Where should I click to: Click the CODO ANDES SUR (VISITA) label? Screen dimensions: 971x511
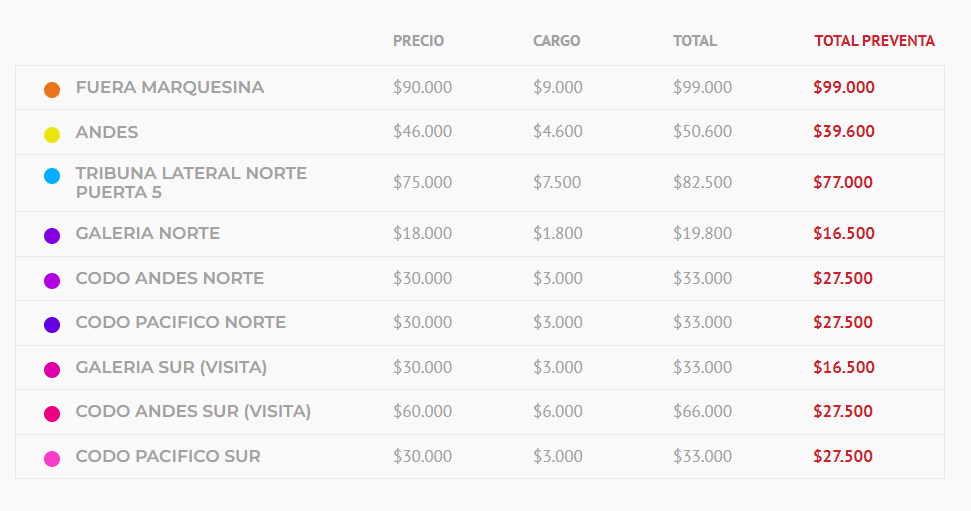pos(193,411)
